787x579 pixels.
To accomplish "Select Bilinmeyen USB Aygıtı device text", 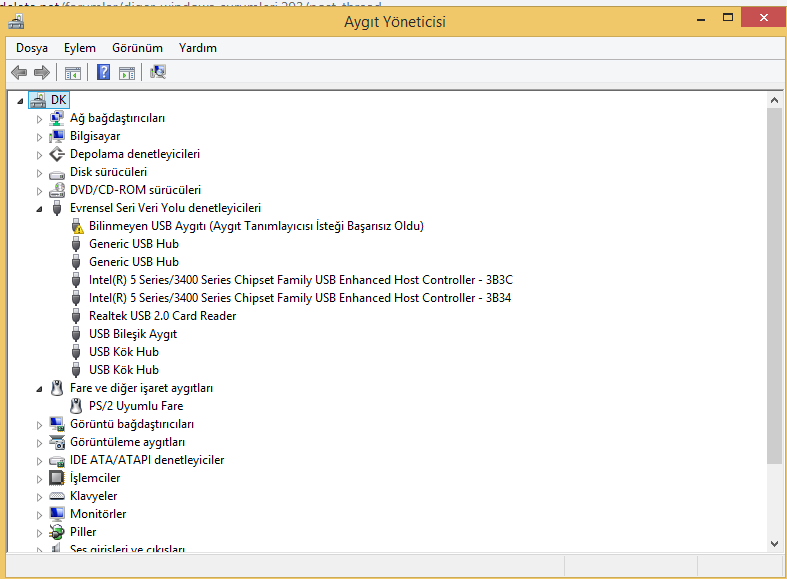I will pos(256,226).
